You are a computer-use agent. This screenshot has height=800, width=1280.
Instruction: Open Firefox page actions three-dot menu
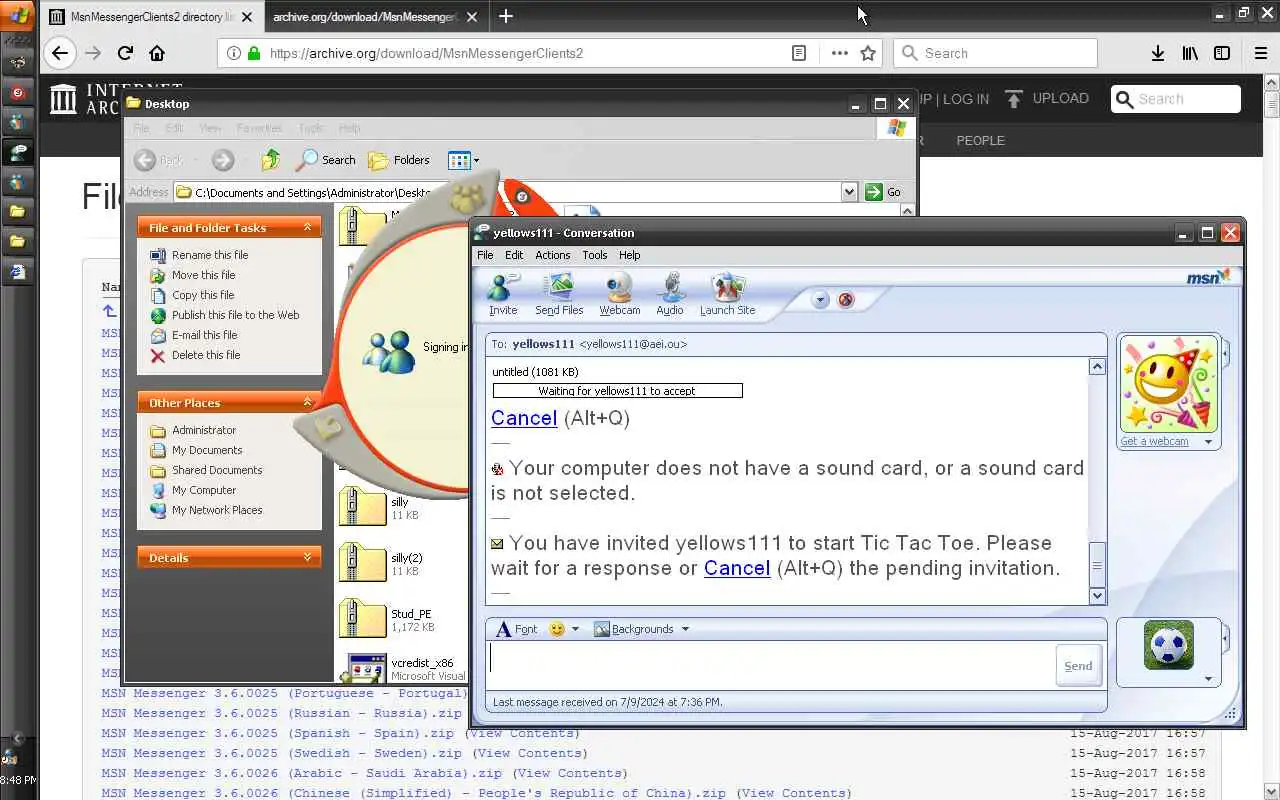point(839,53)
